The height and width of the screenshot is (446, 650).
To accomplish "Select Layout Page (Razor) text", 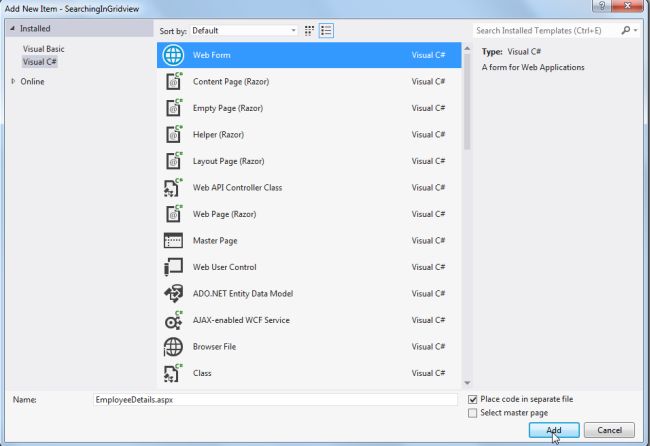I will click(228, 161).
